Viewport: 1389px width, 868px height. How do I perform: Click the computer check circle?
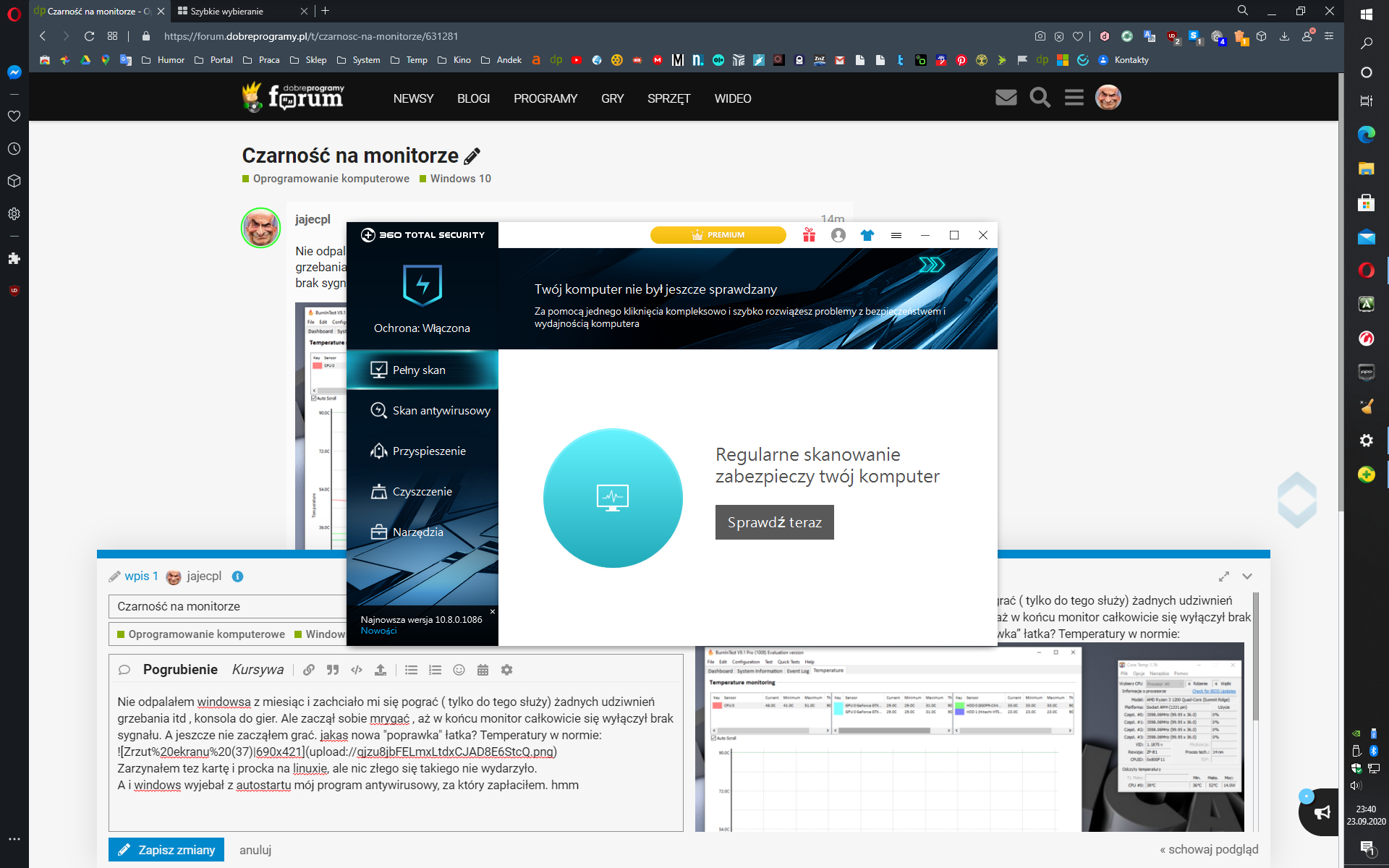tap(613, 498)
